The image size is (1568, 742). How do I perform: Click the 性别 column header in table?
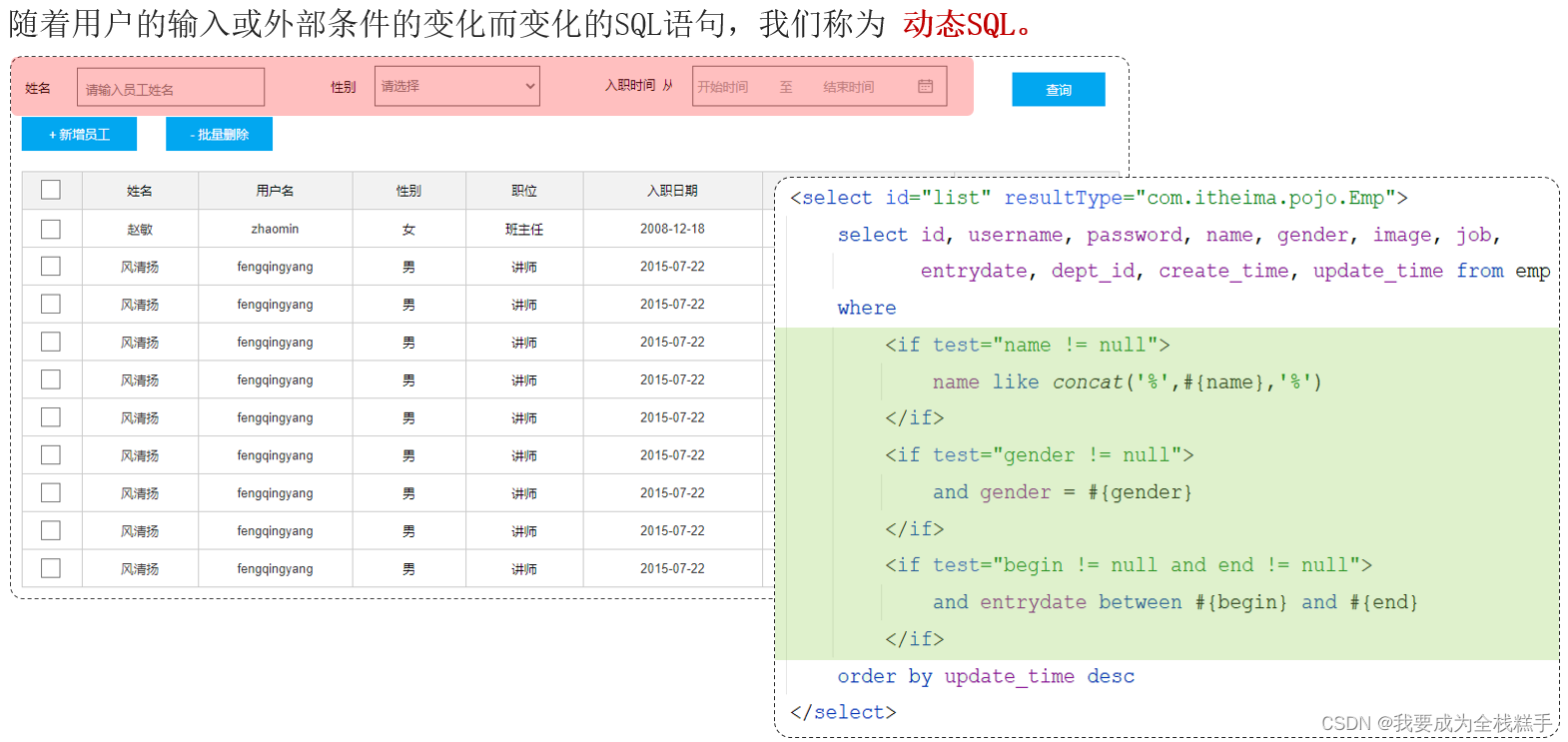point(408,191)
